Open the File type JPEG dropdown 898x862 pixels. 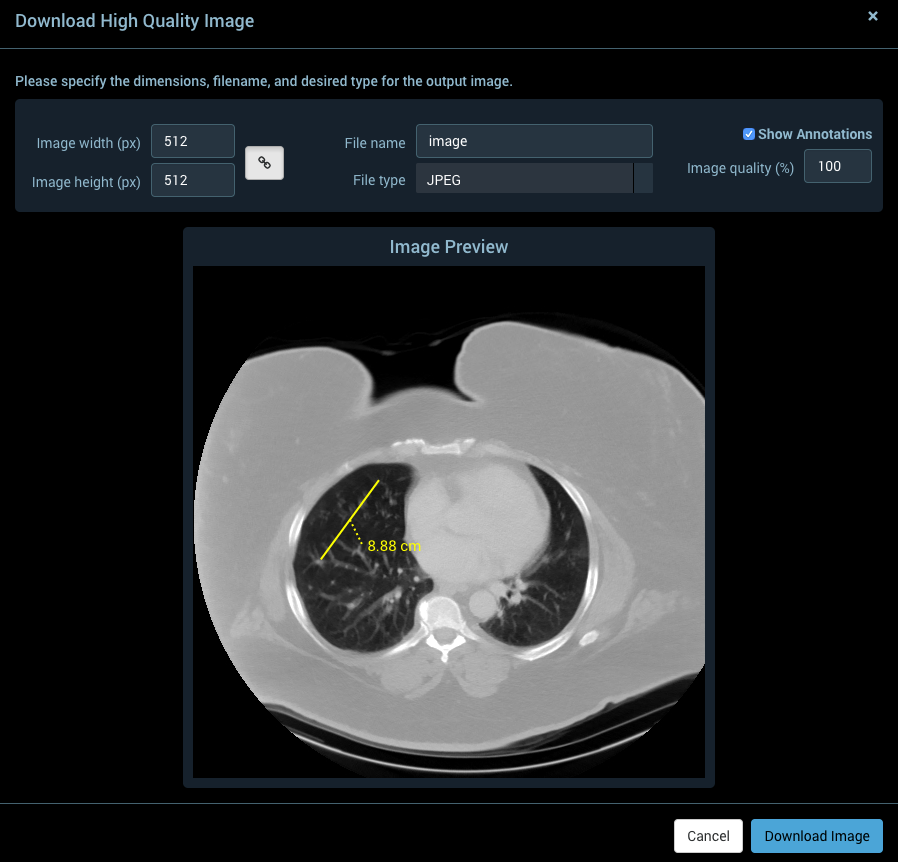pyautogui.click(x=534, y=178)
